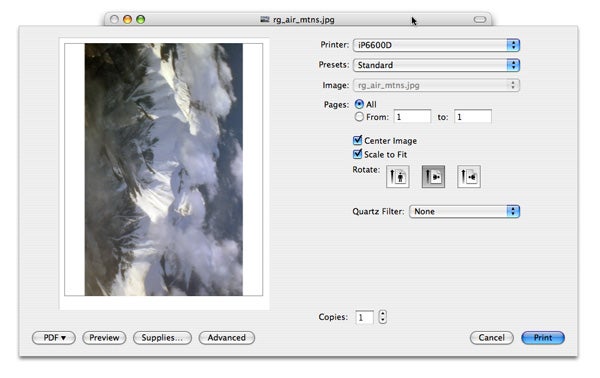This screenshot has height=378, width=600.
Task: Click the Supplies button
Action: 162,338
